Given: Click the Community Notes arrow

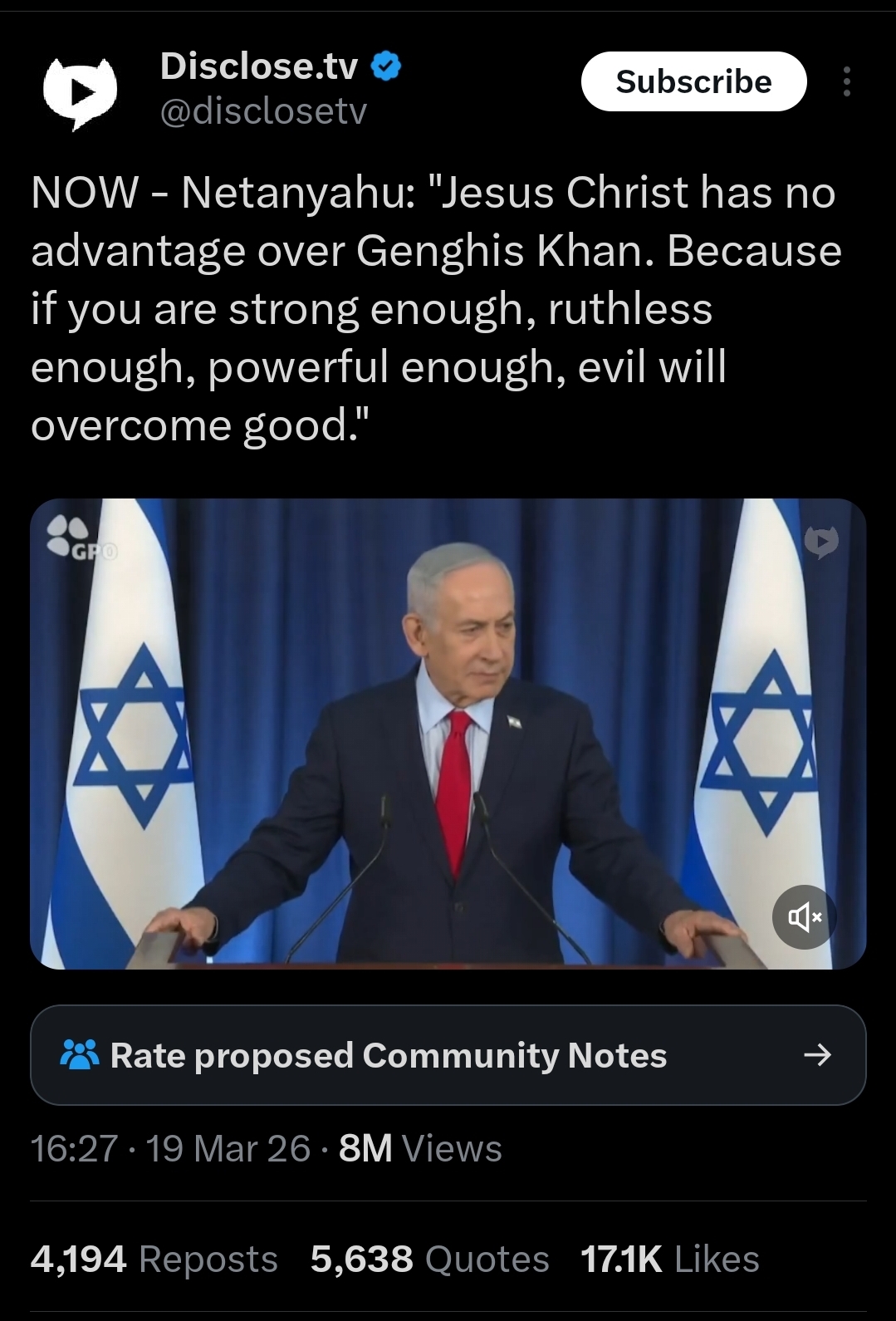Looking at the screenshot, I should [x=817, y=1055].
